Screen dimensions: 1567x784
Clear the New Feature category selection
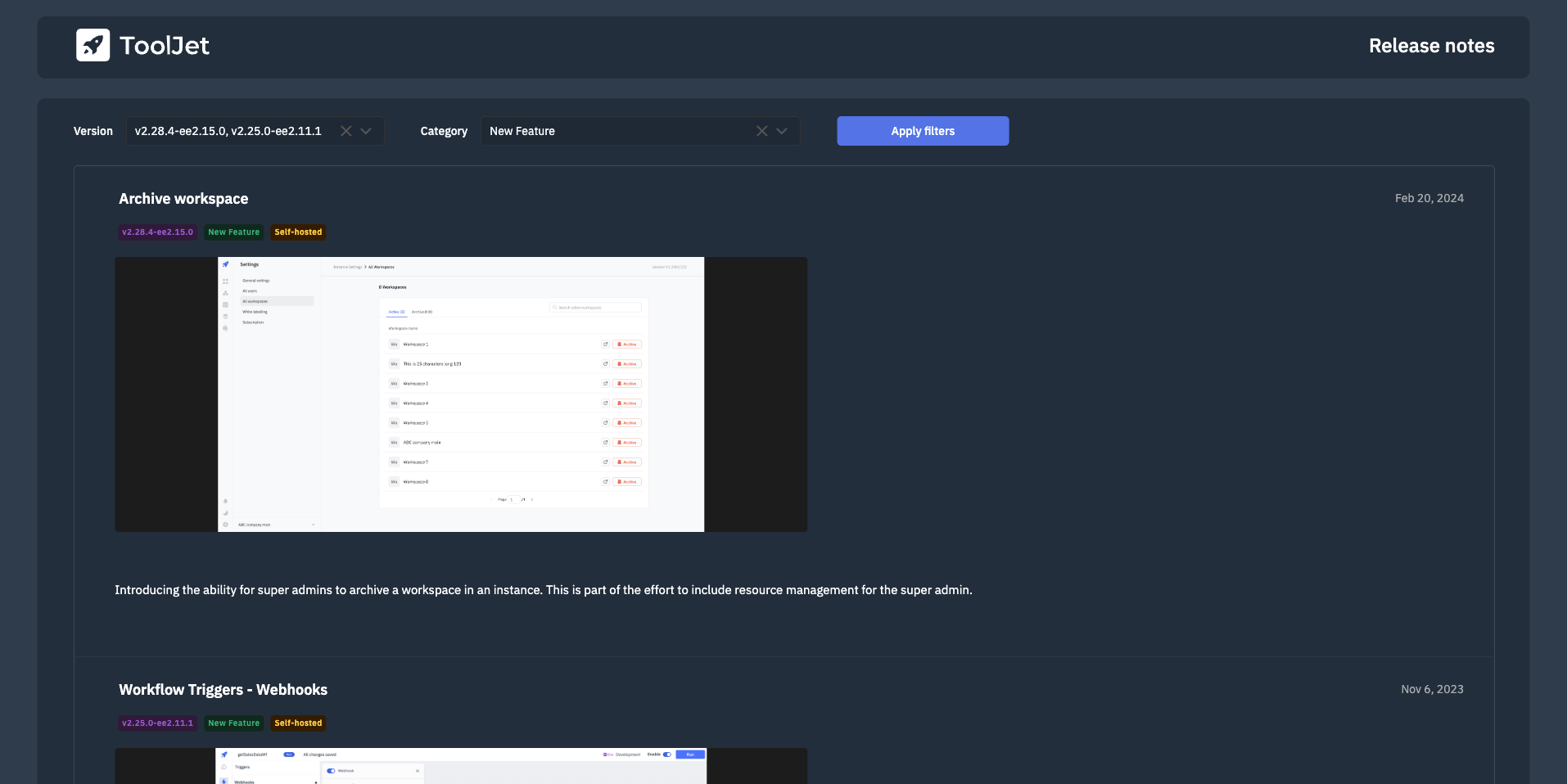click(x=761, y=131)
